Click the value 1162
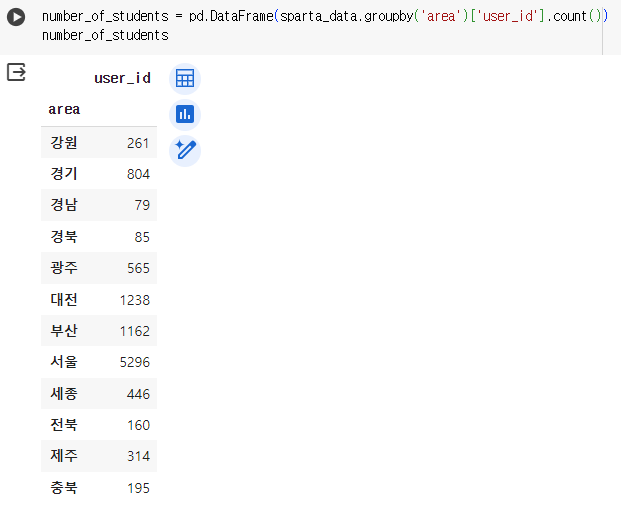The image size is (621, 511). pos(135,331)
